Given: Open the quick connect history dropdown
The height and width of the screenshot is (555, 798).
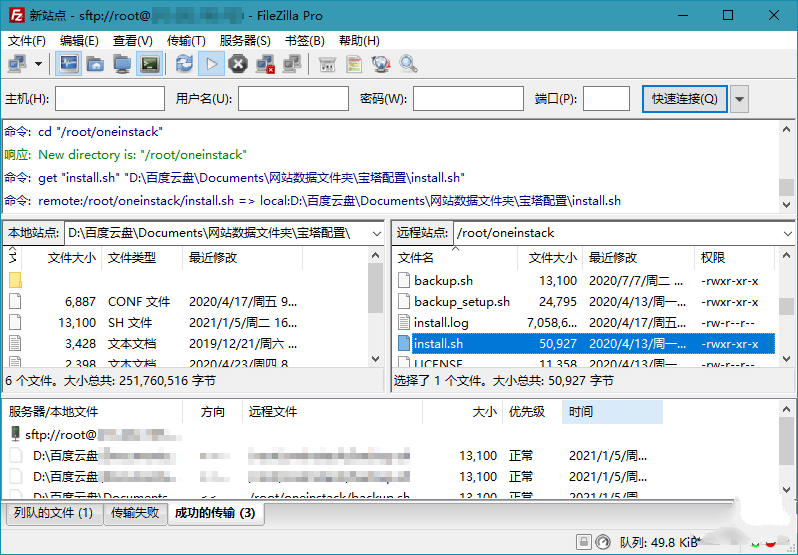Looking at the screenshot, I should (740, 99).
